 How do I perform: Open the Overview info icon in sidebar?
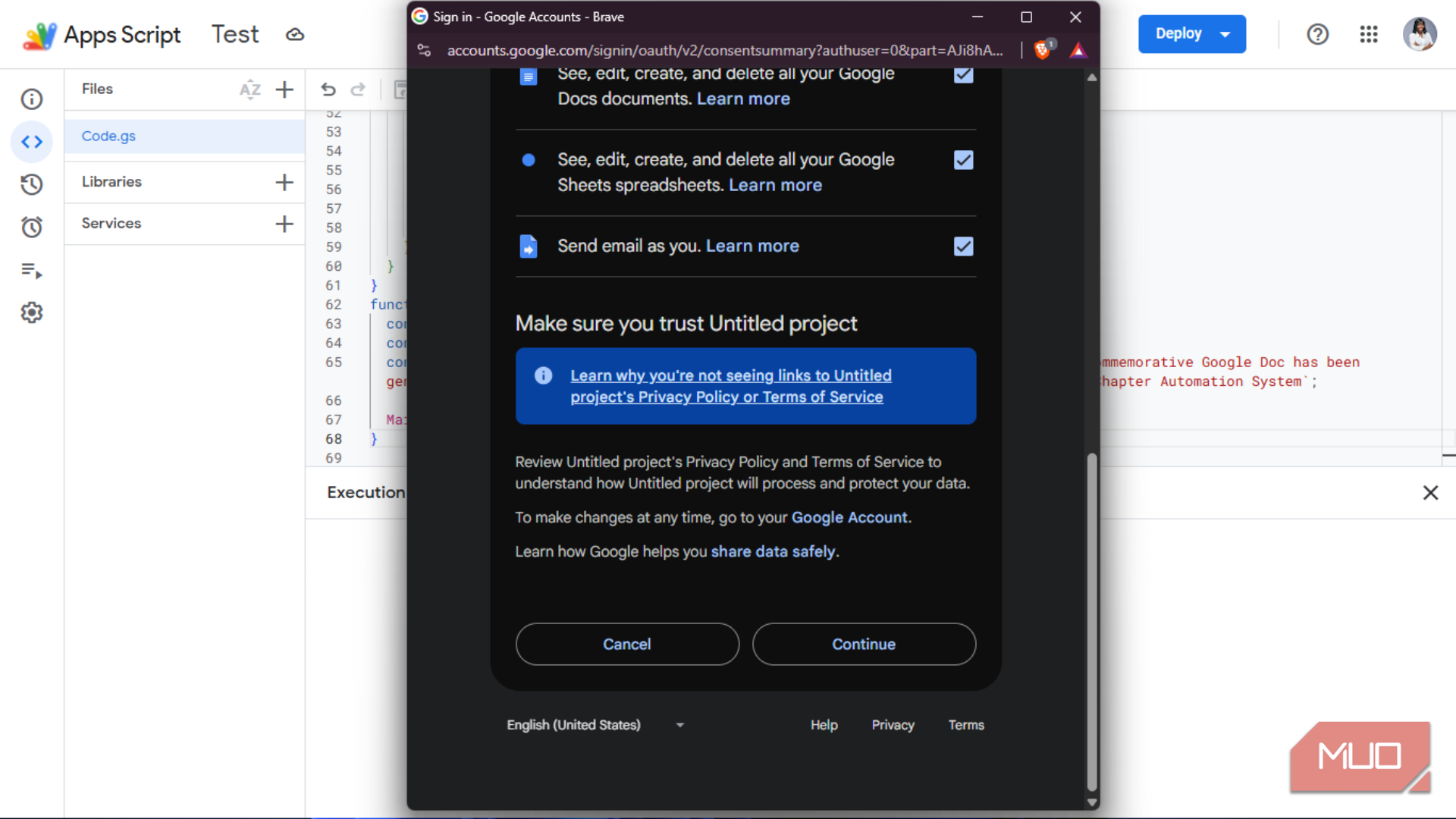click(x=32, y=99)
